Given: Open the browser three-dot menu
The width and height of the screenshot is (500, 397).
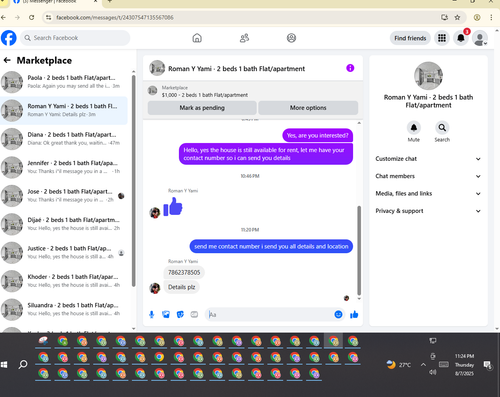Looking at the screenshot, I should tap(491, 17).
